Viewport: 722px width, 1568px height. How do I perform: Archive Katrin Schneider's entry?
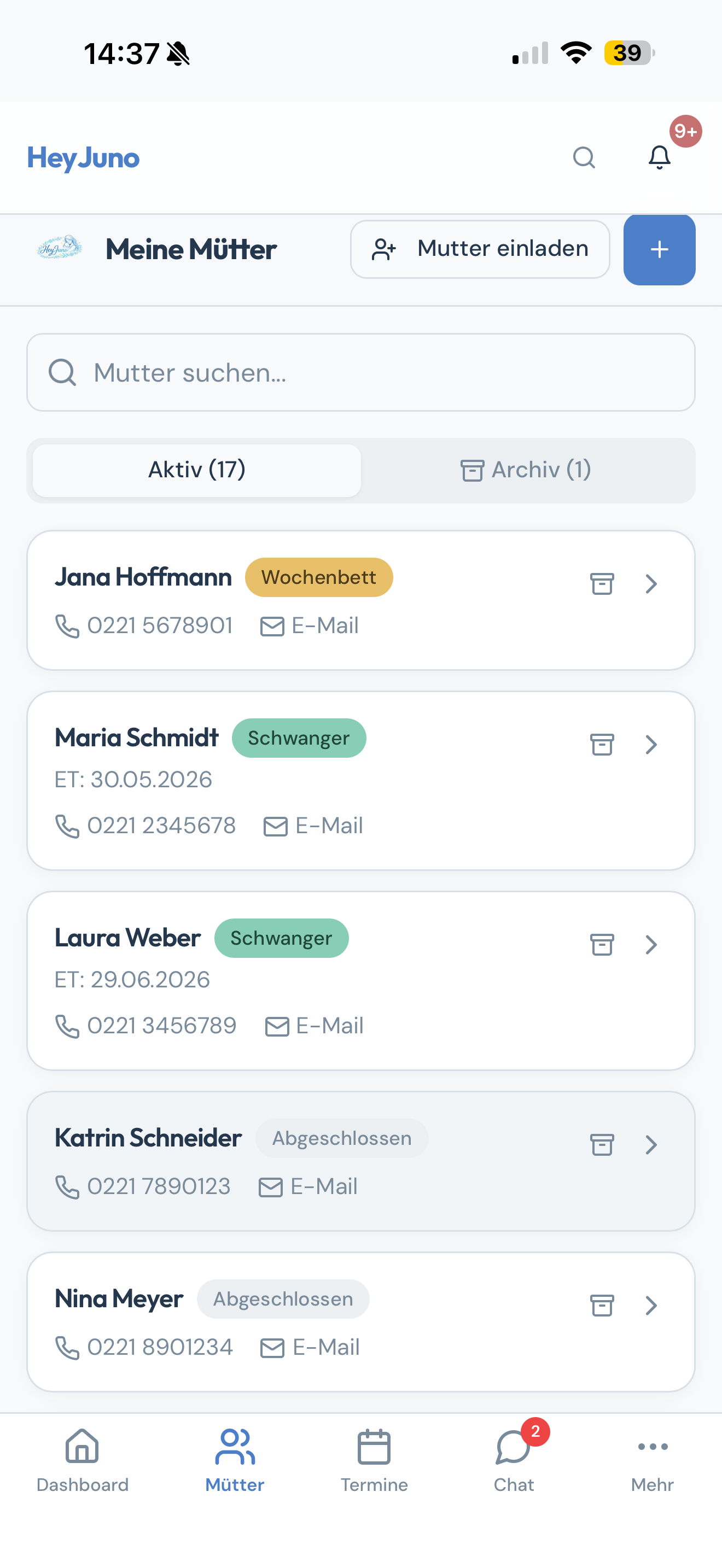602,1144
